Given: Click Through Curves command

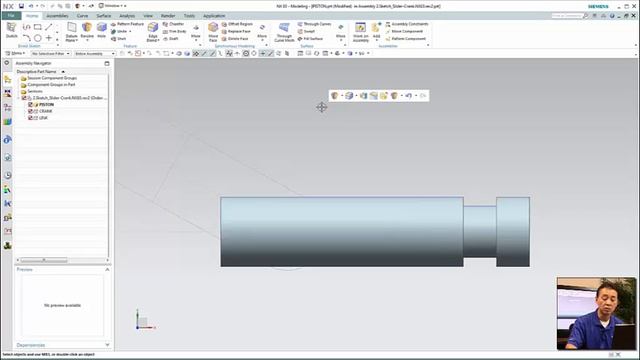Looking at the screenshot, I should tap(314, 24).
